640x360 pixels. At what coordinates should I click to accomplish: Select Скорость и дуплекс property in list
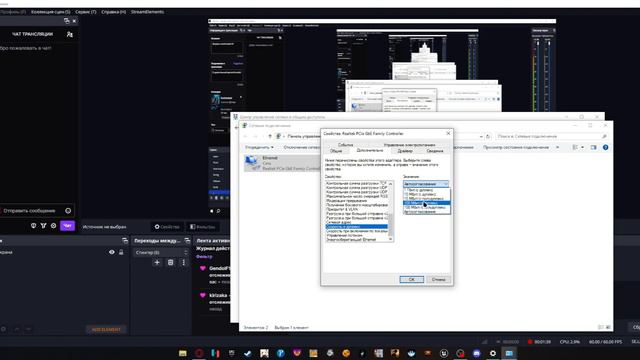point(356,227)
